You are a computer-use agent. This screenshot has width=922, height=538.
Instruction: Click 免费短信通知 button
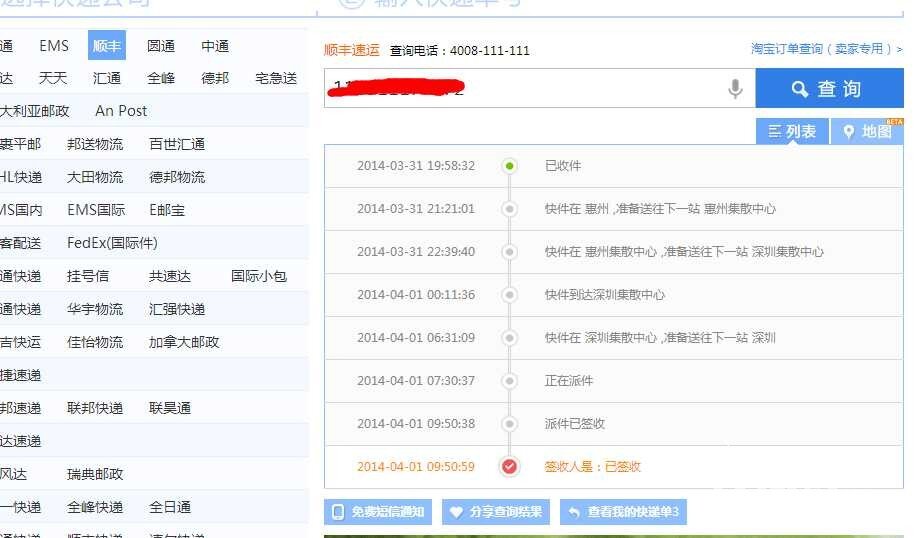pos(378,512)
